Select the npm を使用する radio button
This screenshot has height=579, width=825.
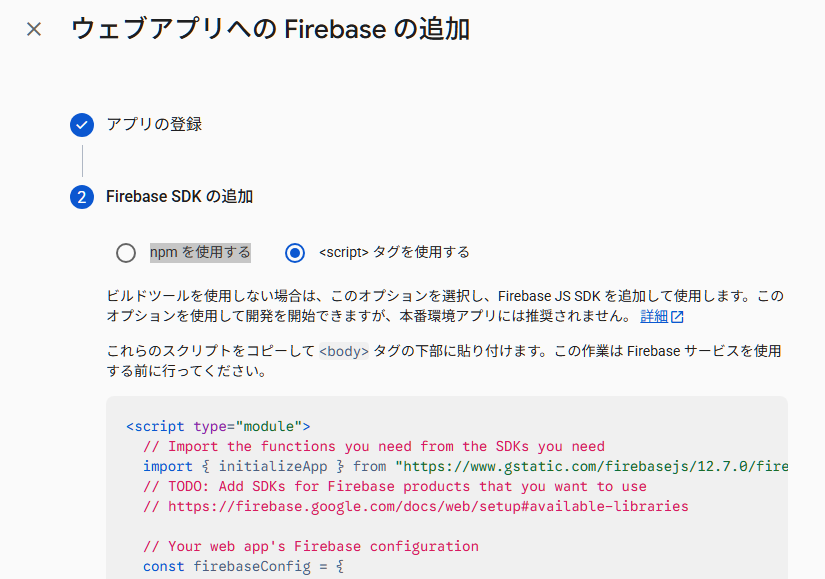coord(126,253)
